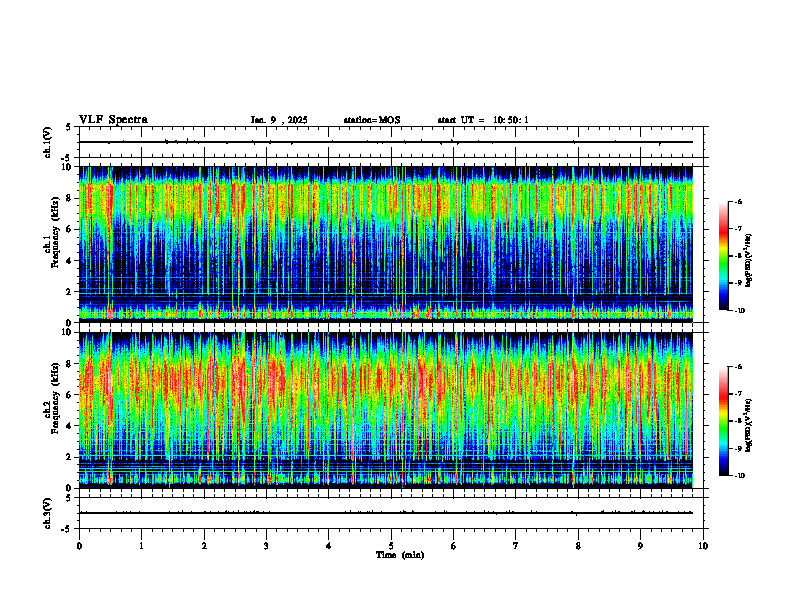The width and height of the screenshot is (792, 612).
Task: Click tick label "3" on Time axis
Action: click(x=266, y=546)
